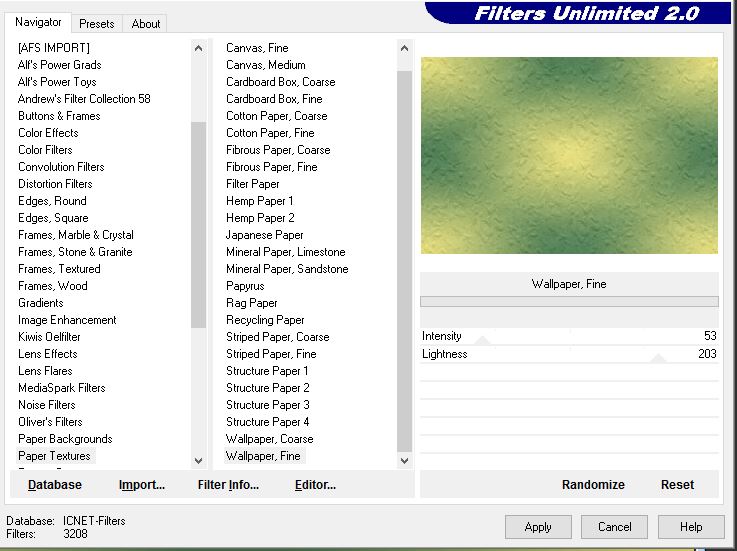Select the Papyrus filter

(x=245, y=286)
